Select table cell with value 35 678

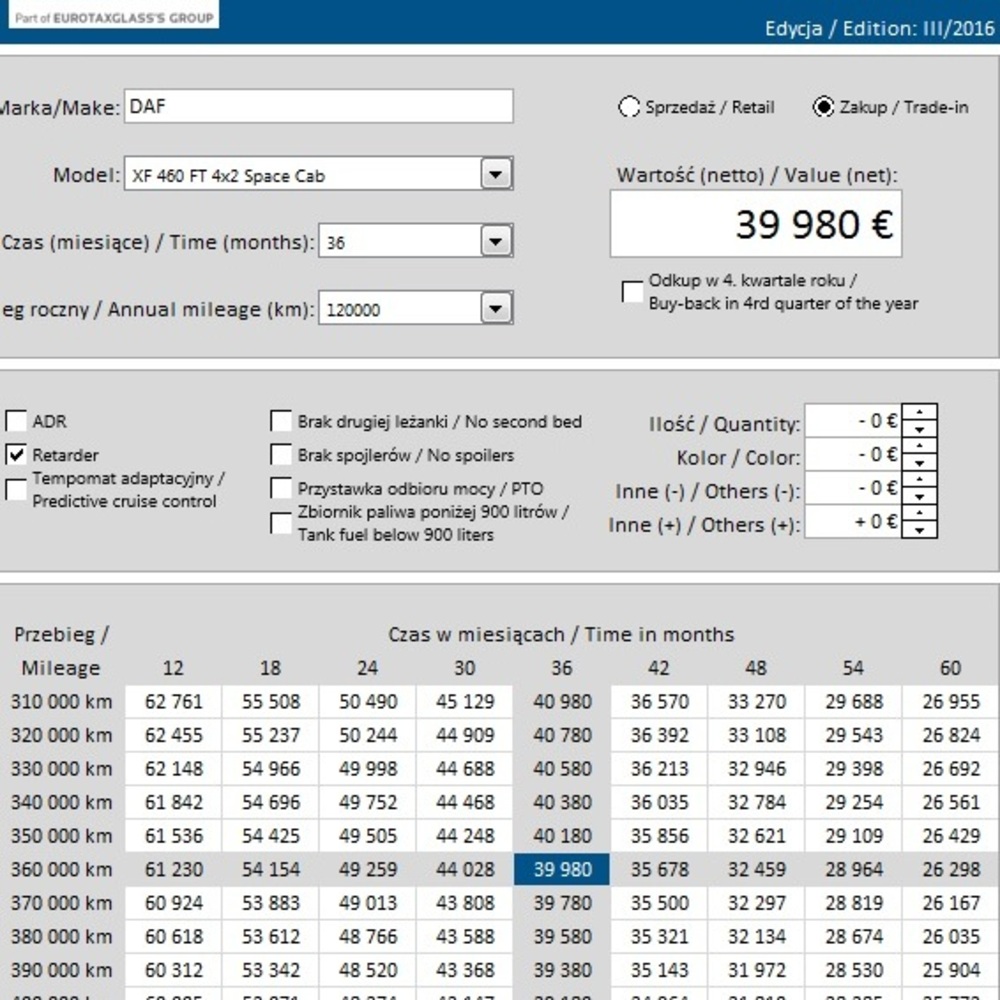coord(659,869)
